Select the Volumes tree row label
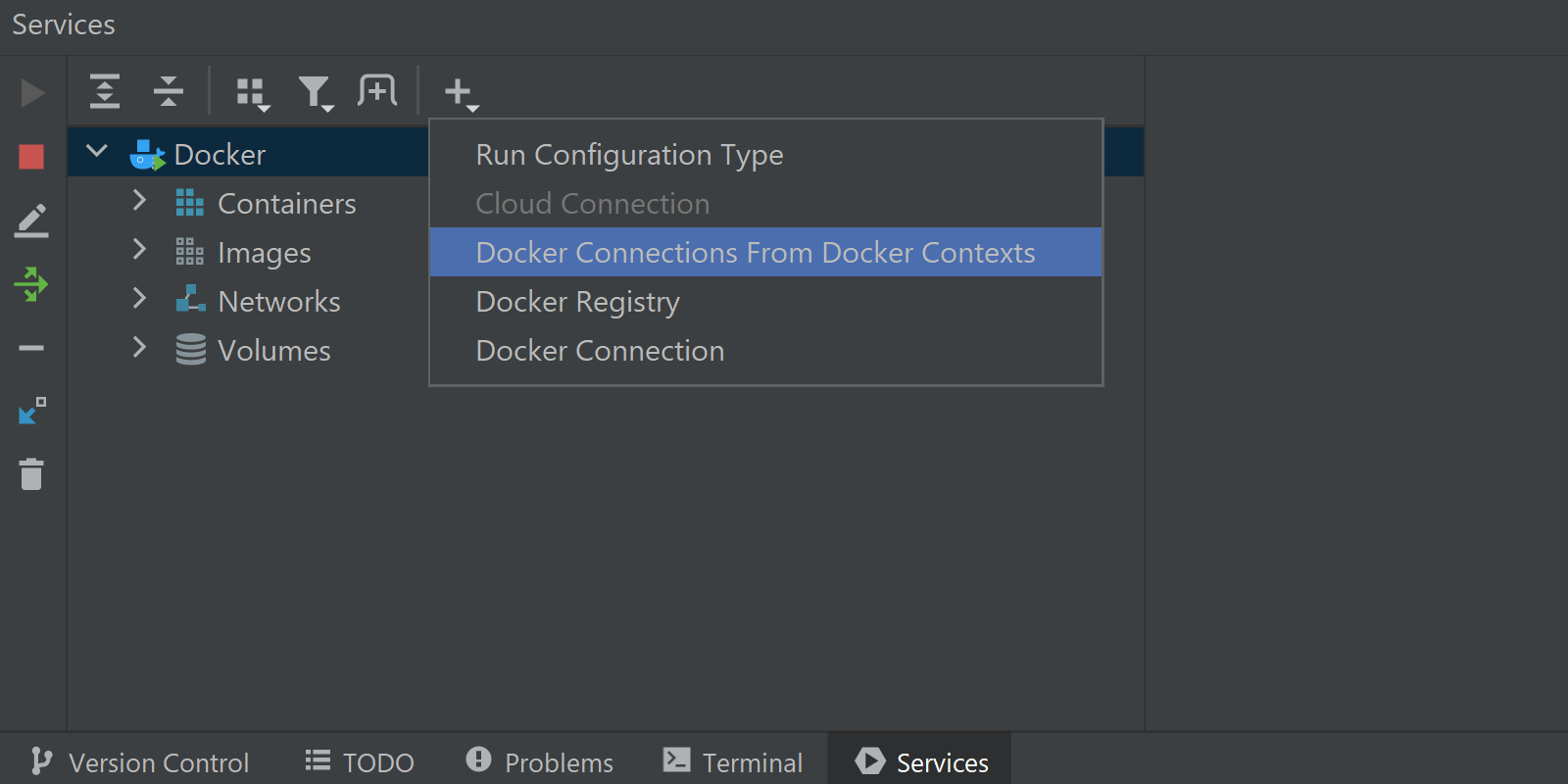 [274, 351]
